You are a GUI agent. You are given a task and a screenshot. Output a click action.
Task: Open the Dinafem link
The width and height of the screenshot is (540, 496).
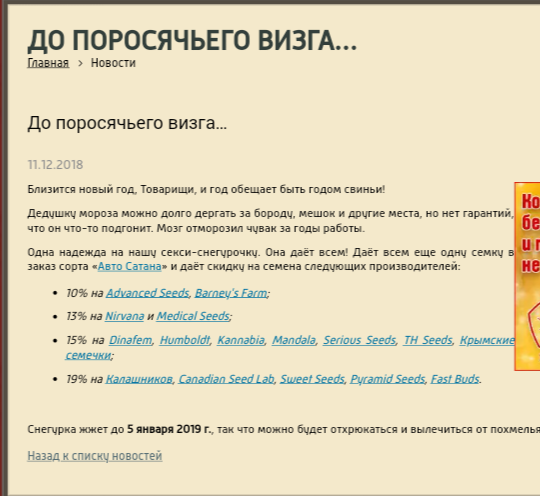pyautogui.click(x=131, y=340)
